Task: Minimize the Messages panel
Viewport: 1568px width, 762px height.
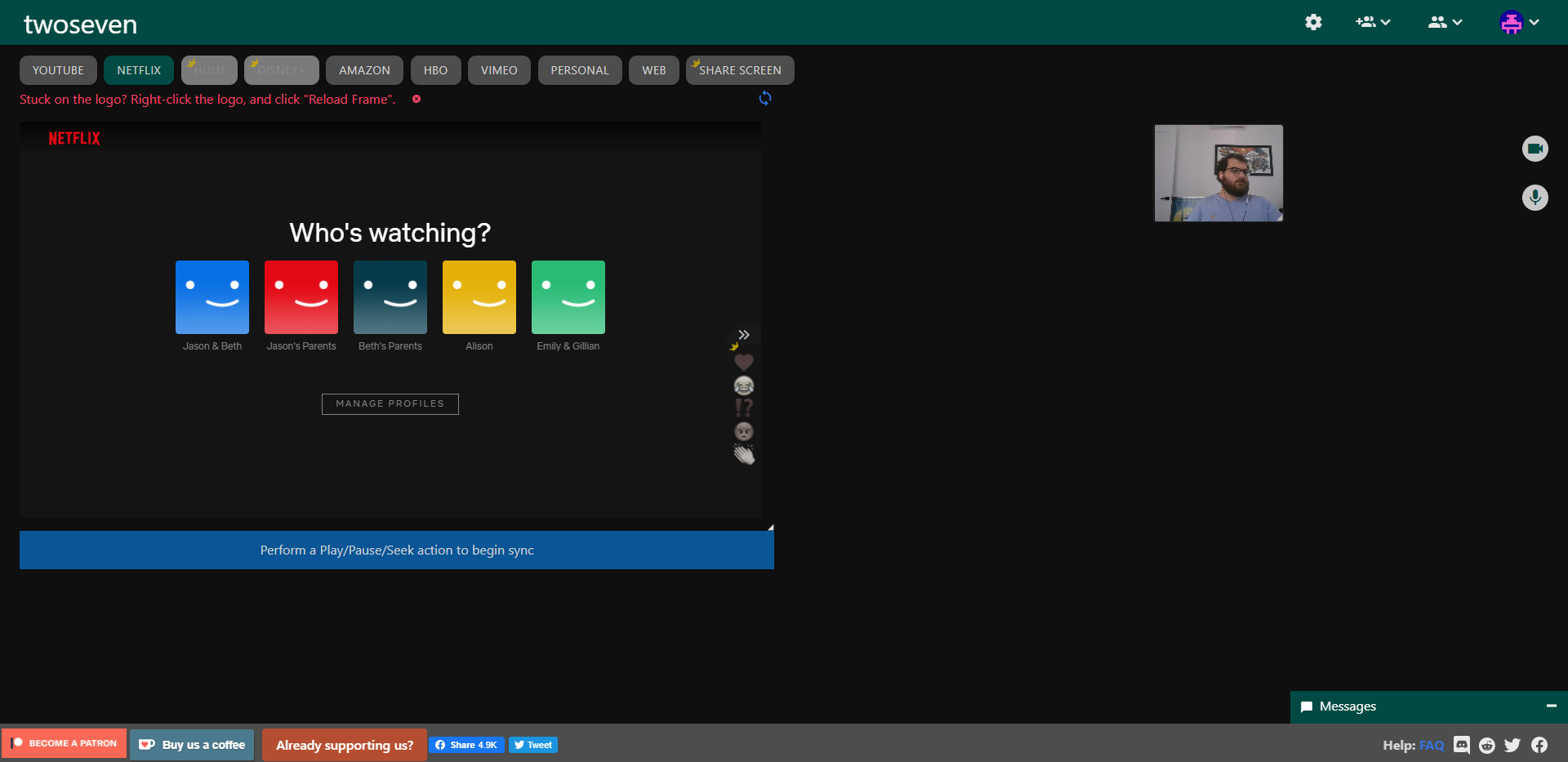Action: [1552, 706]
